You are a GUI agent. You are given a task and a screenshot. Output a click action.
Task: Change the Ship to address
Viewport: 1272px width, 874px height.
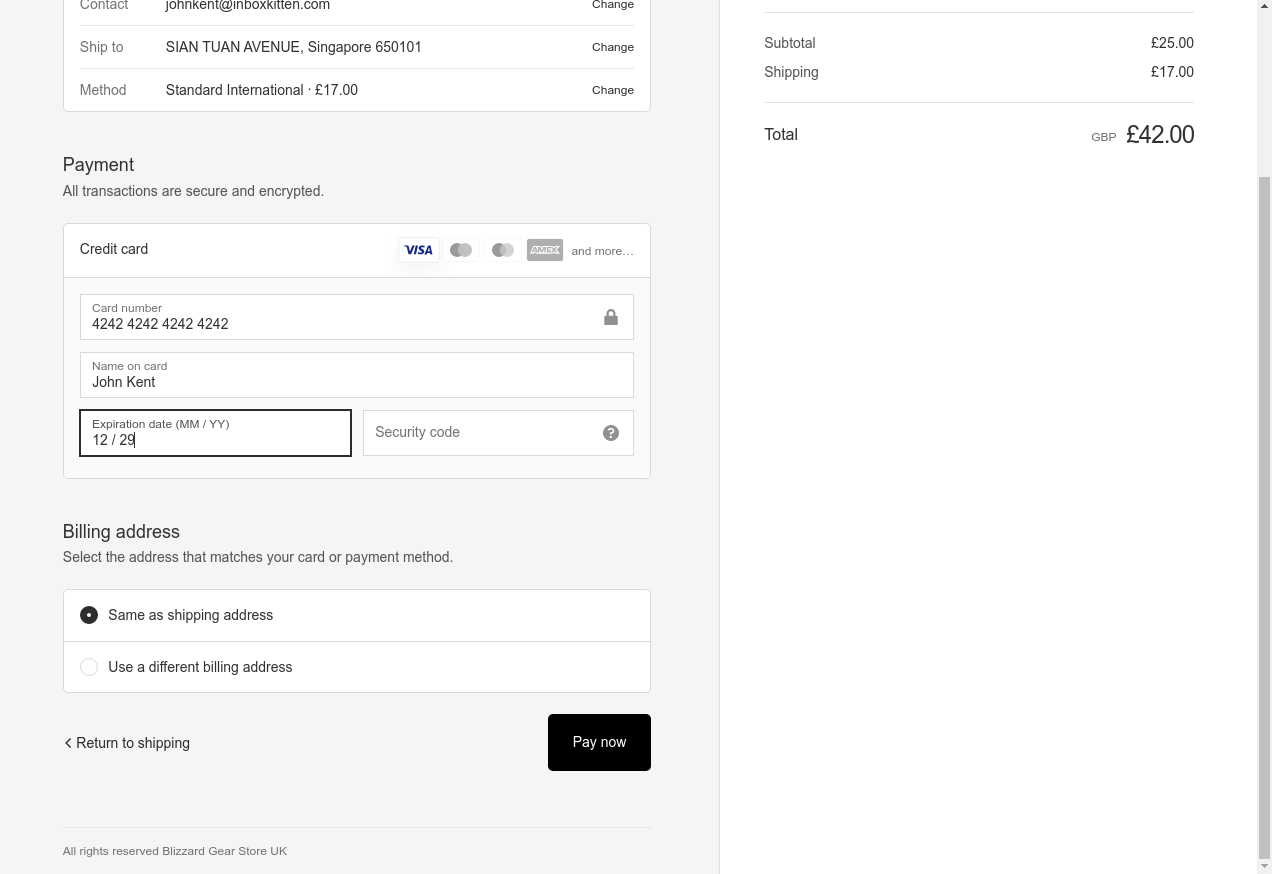point(613,47)
